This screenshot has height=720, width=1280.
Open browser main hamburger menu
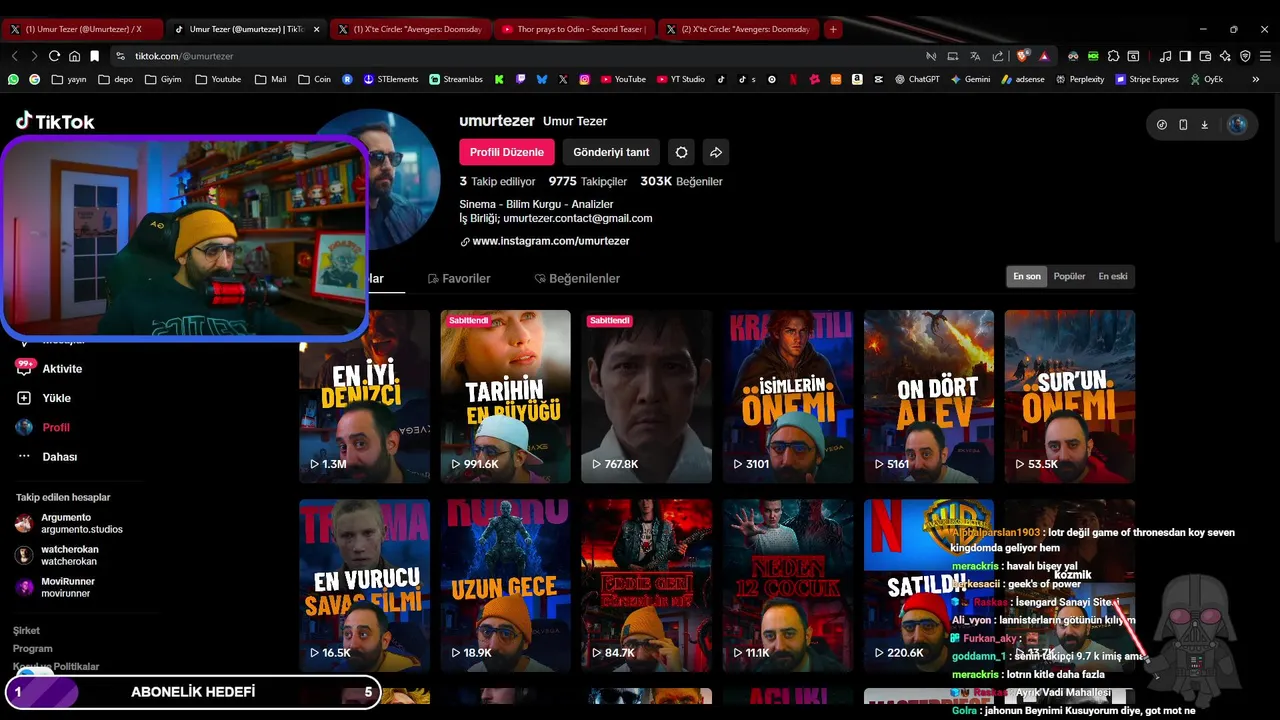[1266, 56]
